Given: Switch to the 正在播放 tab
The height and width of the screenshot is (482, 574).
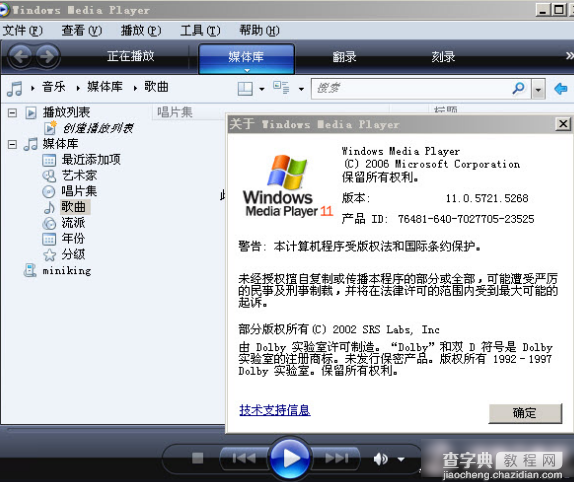Looking at the screenshot, I should point(130,56).
